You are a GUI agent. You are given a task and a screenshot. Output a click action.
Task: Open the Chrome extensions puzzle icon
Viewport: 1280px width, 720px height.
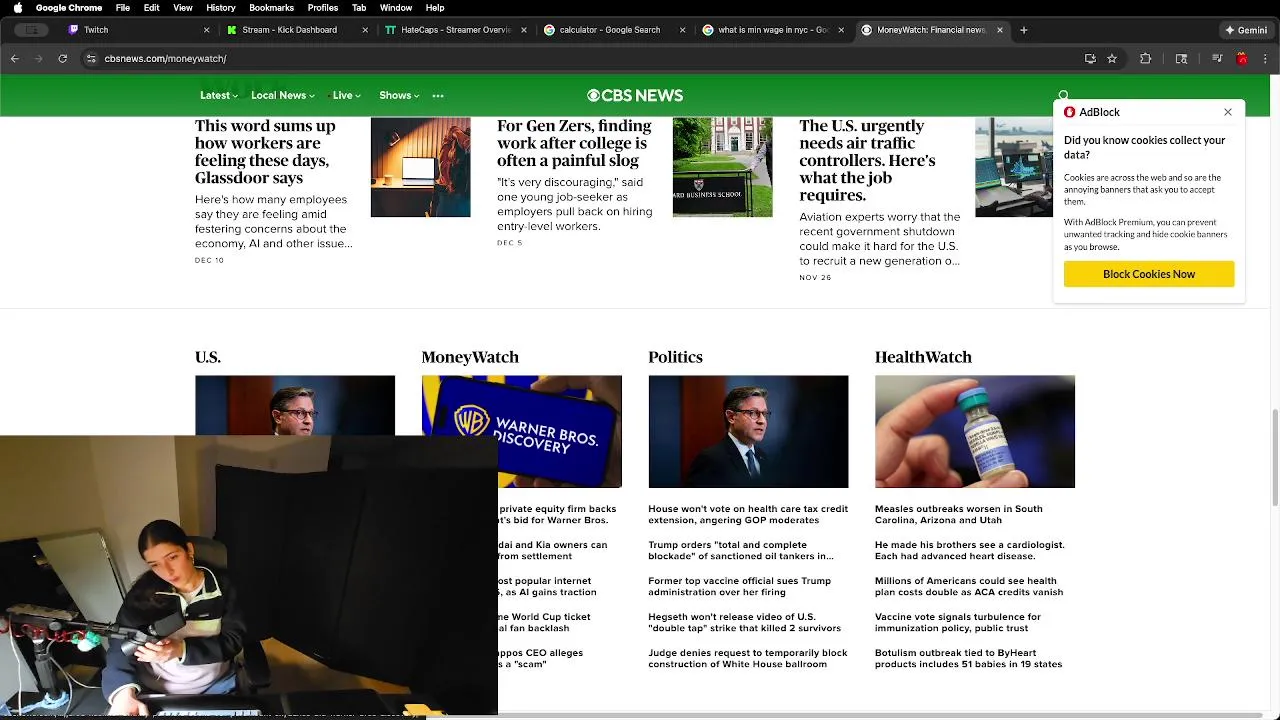[1146, 59]
